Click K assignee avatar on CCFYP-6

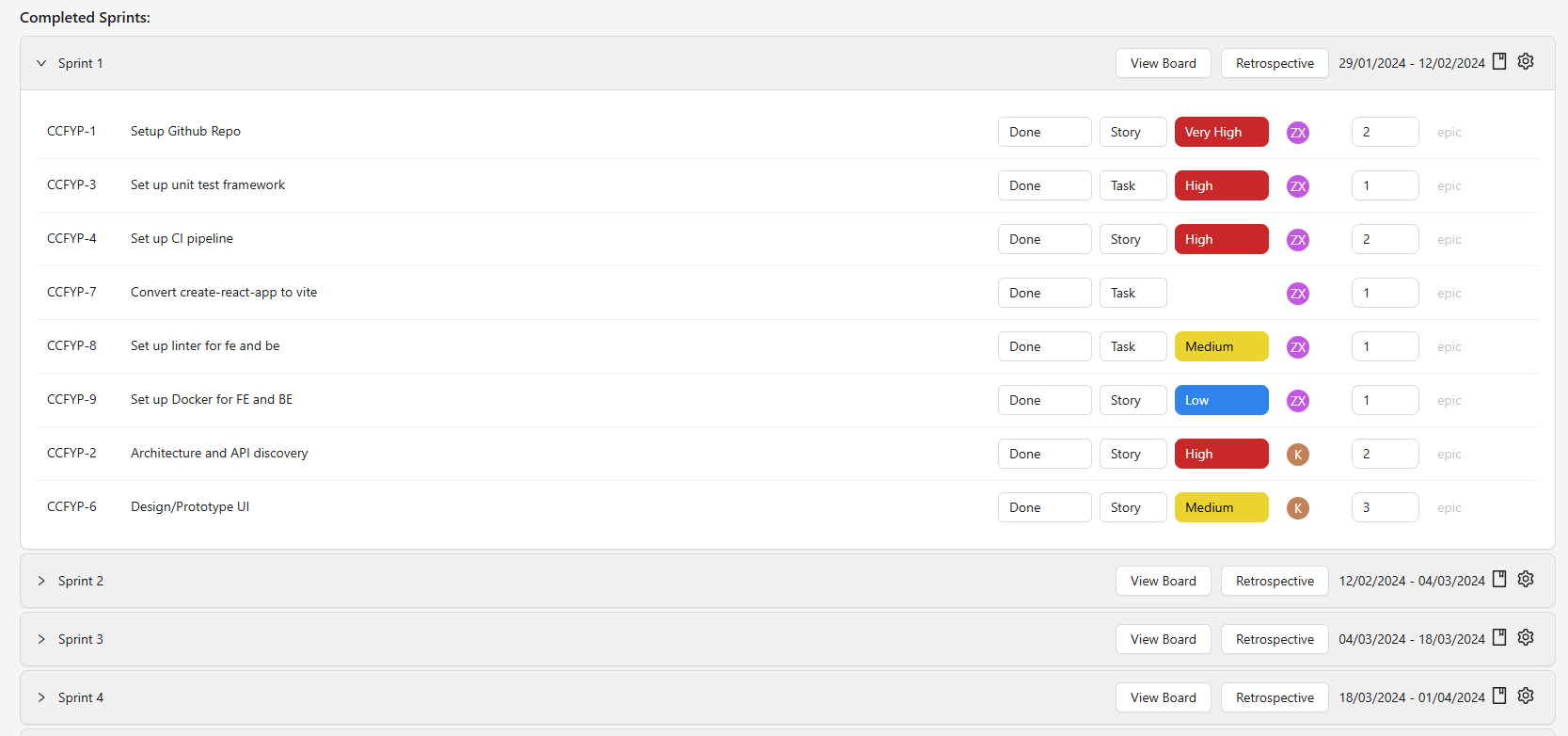[x=1298, y=508]
